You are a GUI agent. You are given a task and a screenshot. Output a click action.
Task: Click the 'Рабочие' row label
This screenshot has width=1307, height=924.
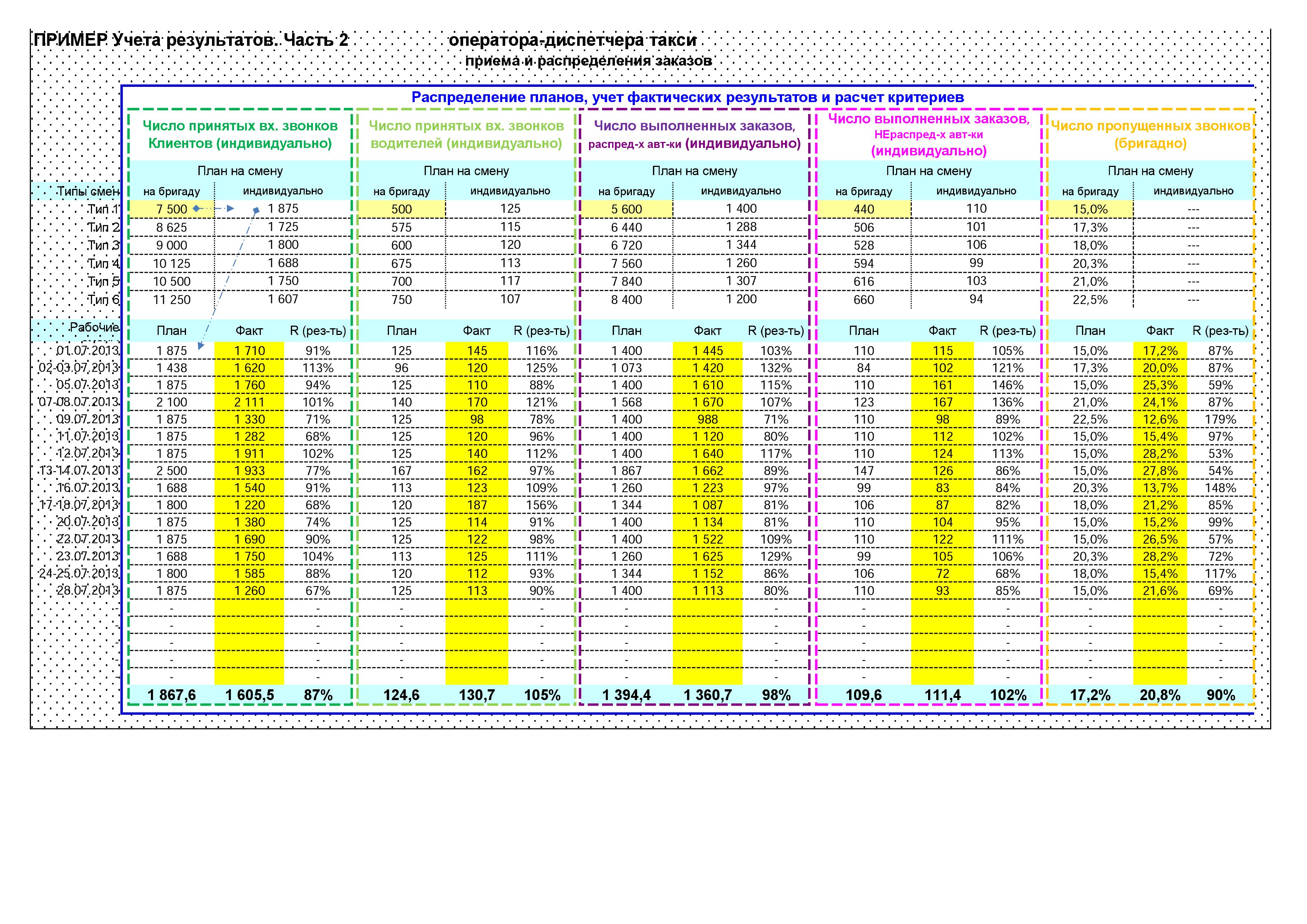pos(95,327)
